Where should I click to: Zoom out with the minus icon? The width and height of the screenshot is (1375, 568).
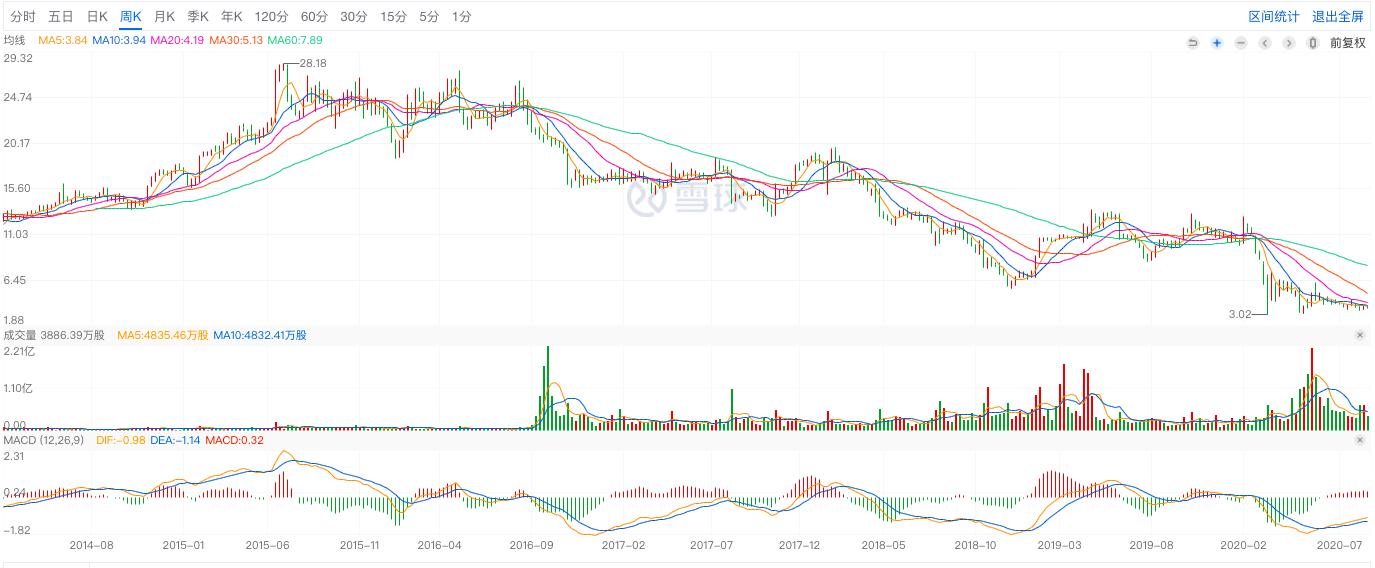tap(1241, 43)
